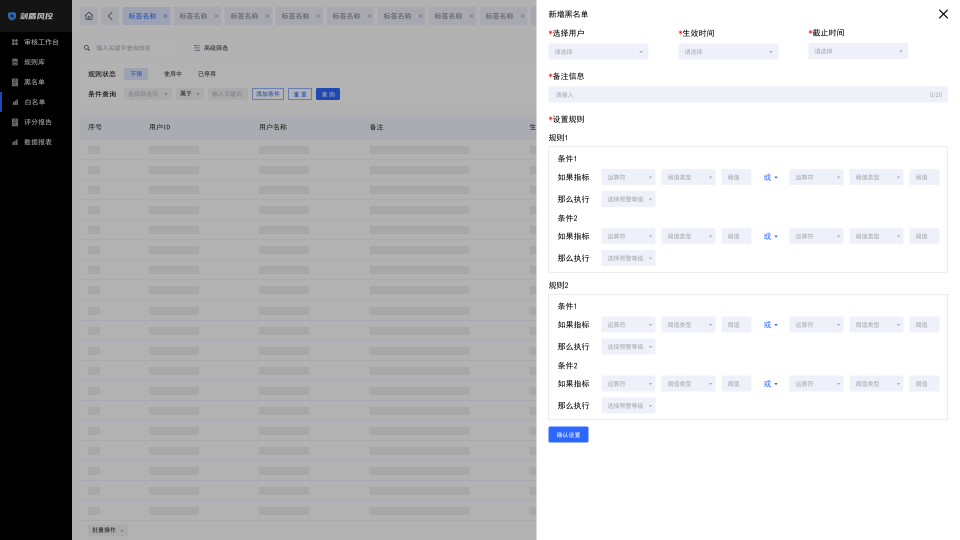This screenshot has width=960, height=540.
Task: Click the 审核工作台 sidebar icon
Action: [x=15, y=42]
